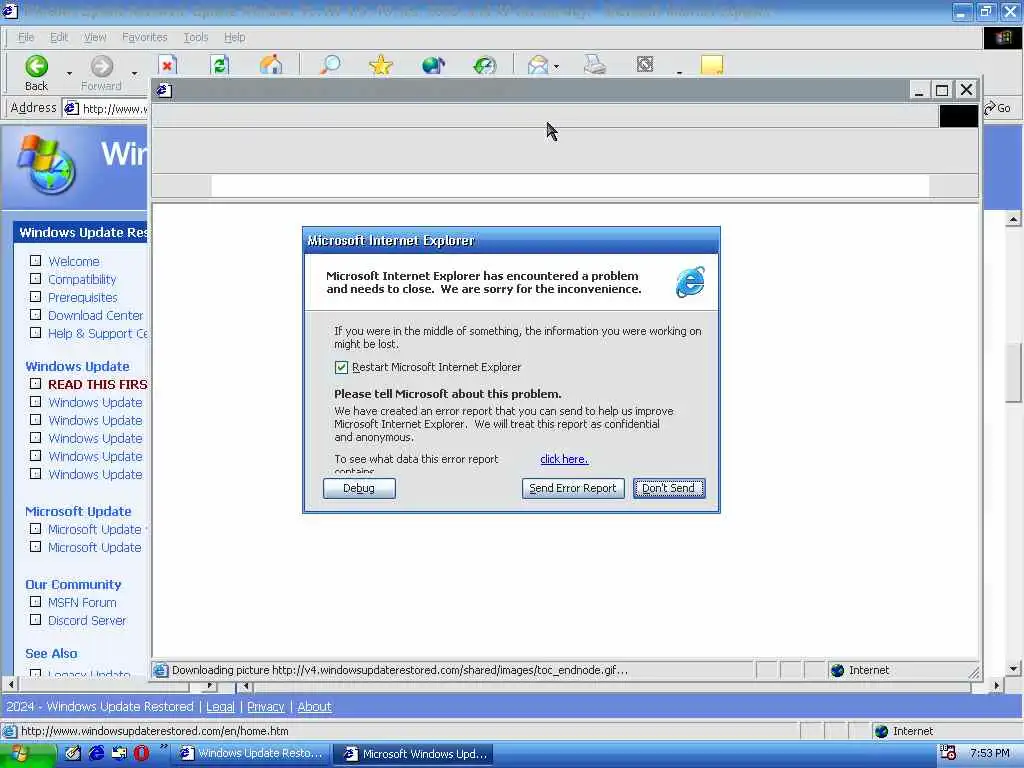Open the Tools menu
This screenshot has width=1024, height=768.
pos(195,37)
